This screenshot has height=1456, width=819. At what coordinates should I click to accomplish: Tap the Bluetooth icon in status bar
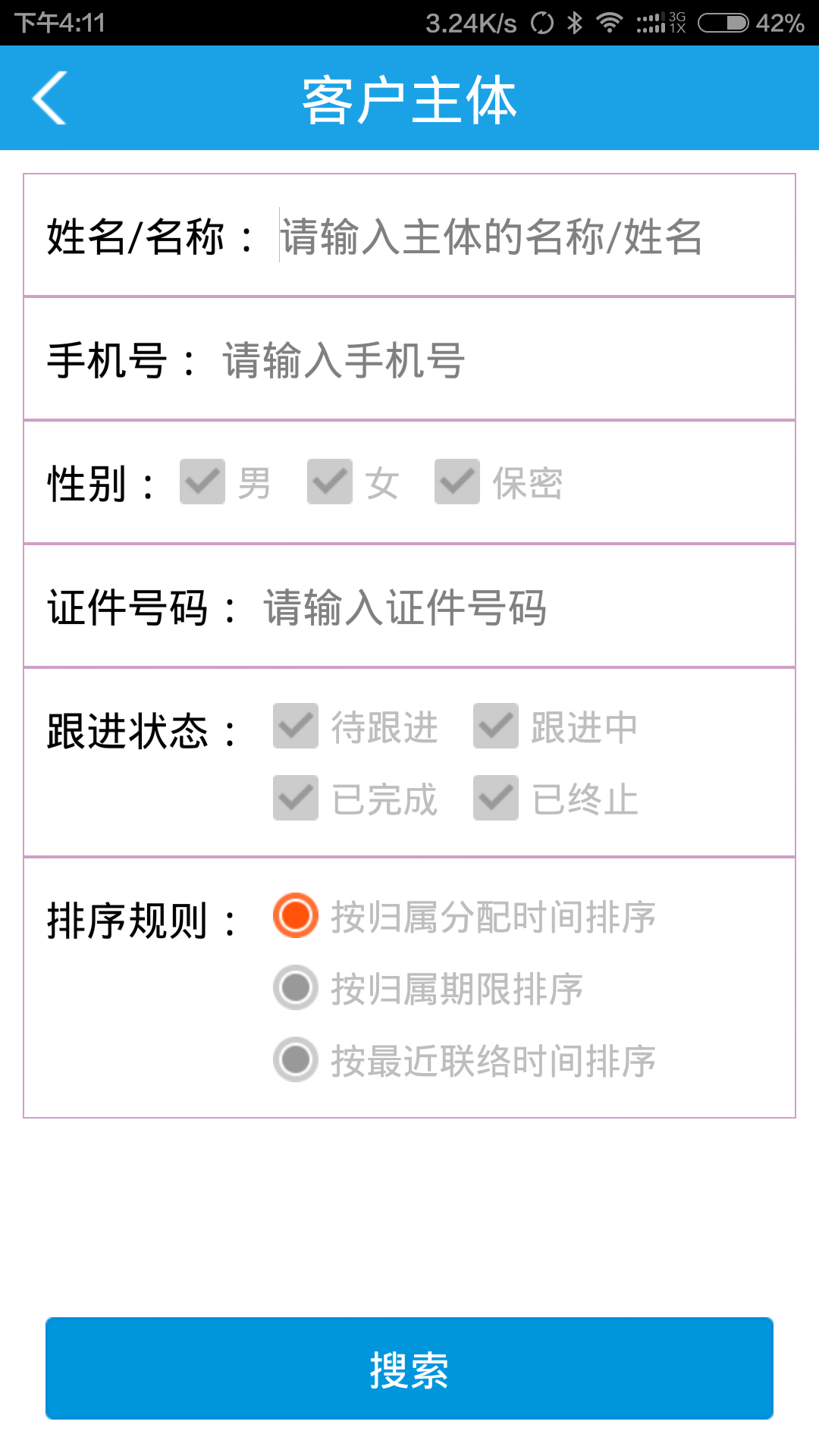pos(575,23)
